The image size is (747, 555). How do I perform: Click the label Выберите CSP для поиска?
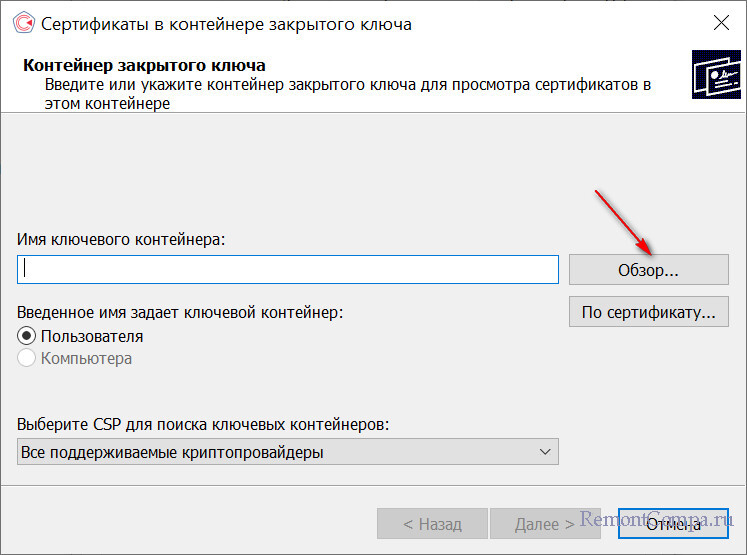click(203, 424)
